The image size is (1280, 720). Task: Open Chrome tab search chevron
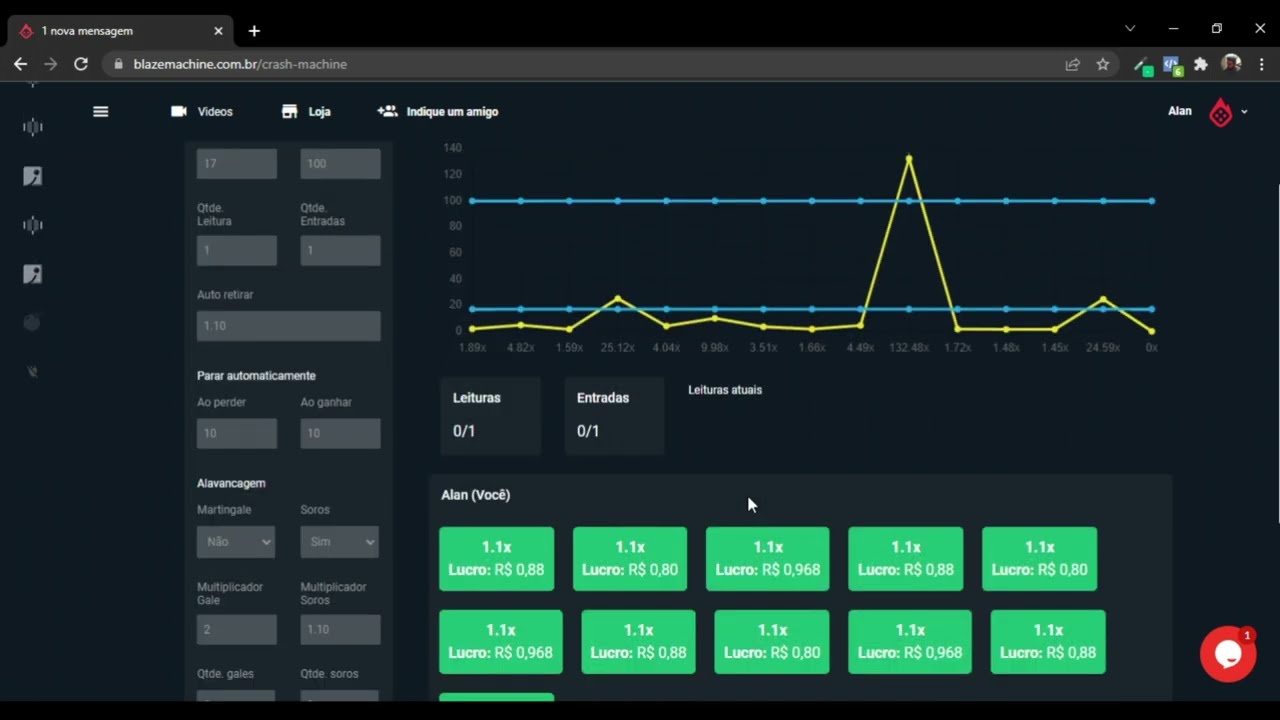[1130, 29]
